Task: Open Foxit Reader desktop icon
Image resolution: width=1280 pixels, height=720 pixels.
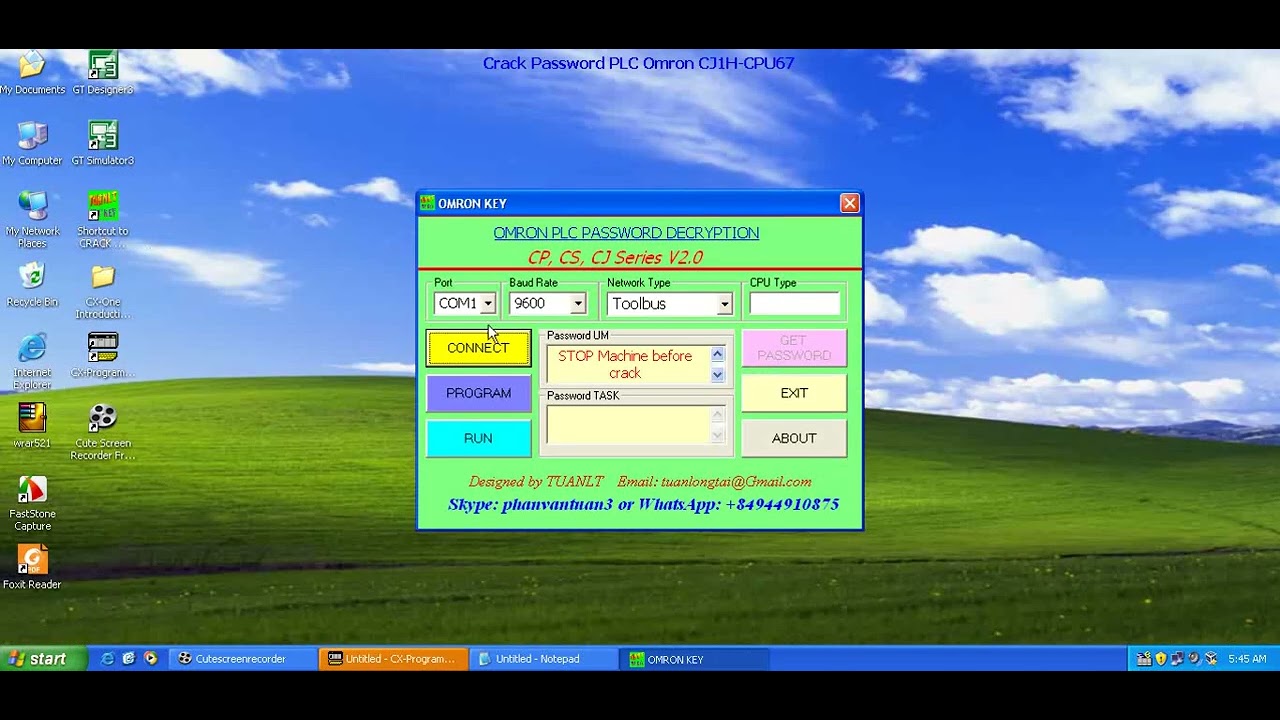Action: (x=32, y=567)
